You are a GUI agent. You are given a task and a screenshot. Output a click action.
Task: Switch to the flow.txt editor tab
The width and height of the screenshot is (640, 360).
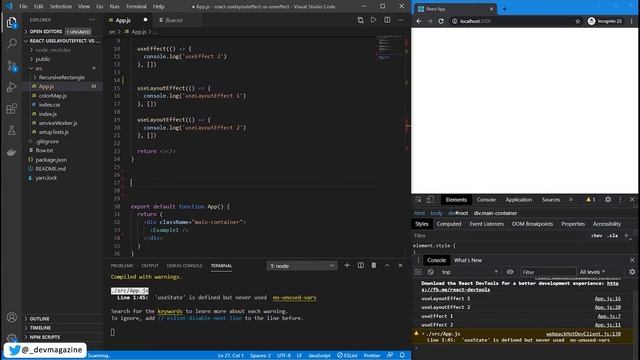(x=174, y=20)
